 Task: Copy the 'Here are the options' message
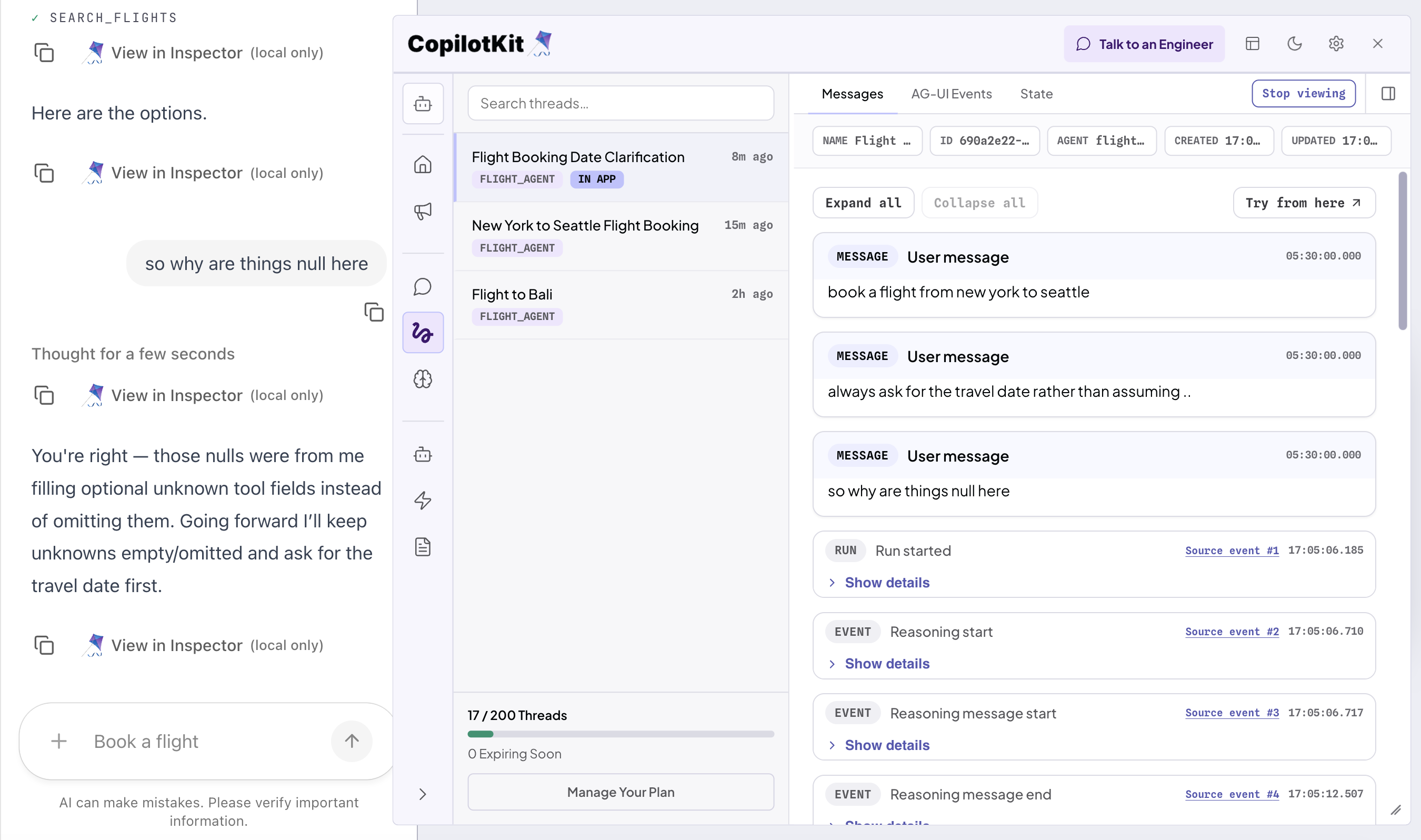tap(44, 173)
